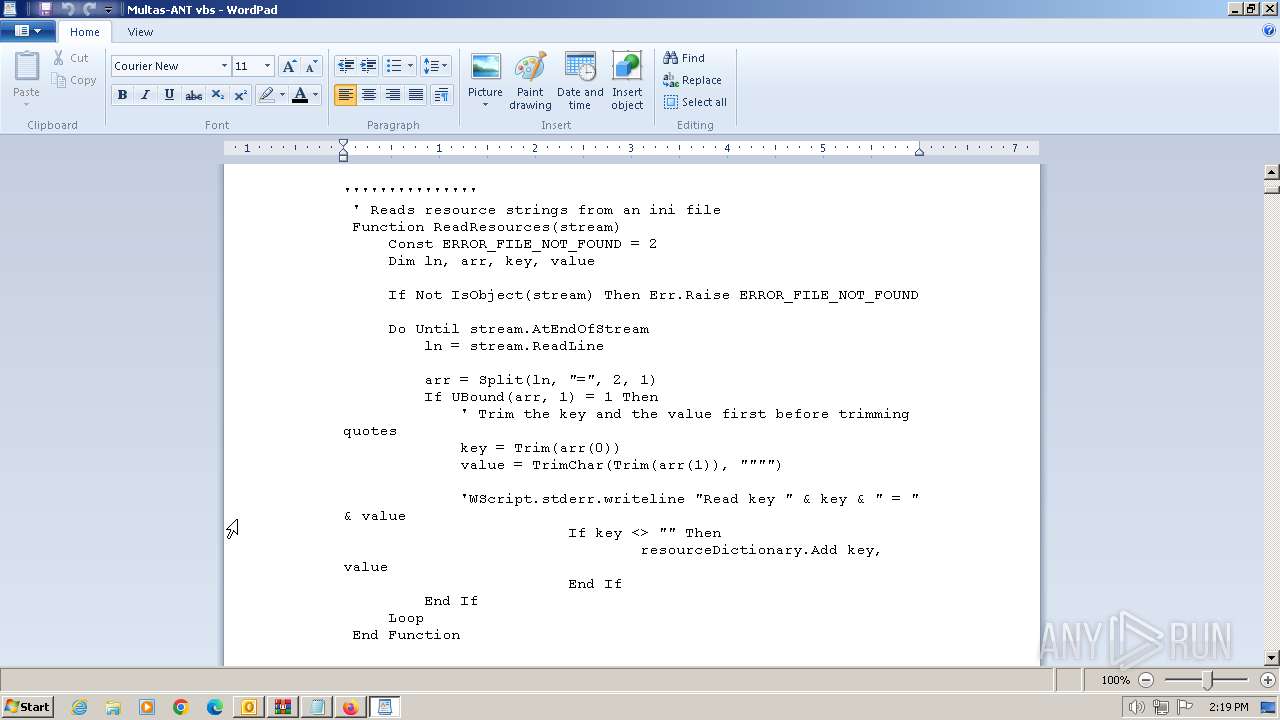Click the zoom in plus button
The height and width of the screenshot is (720, 1280).
(x=1268, y=680)
